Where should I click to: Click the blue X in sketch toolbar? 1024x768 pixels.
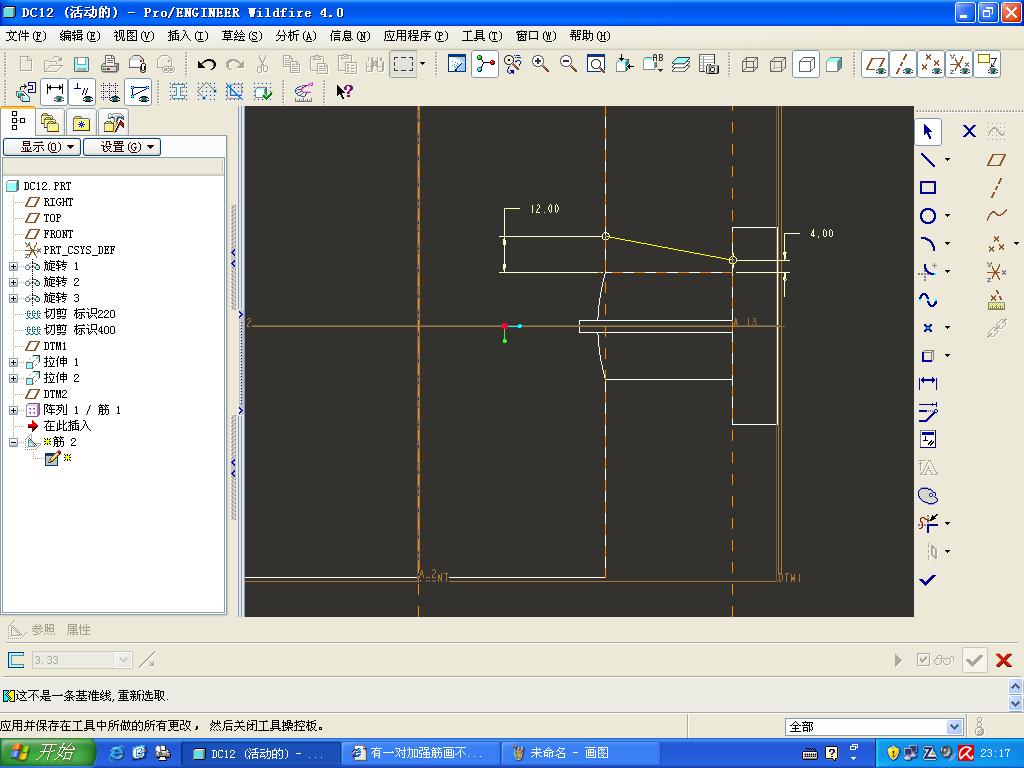pos(969,131)
